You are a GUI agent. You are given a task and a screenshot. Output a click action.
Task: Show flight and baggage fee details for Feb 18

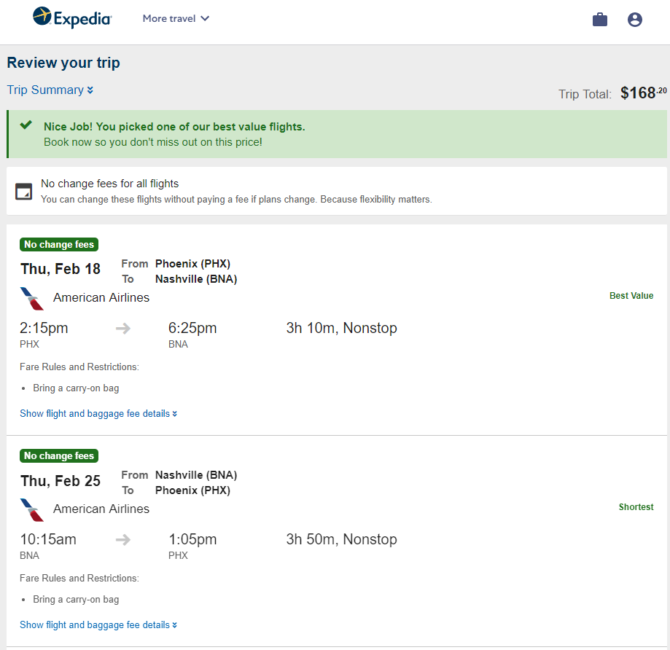click(x=98, y=413)
